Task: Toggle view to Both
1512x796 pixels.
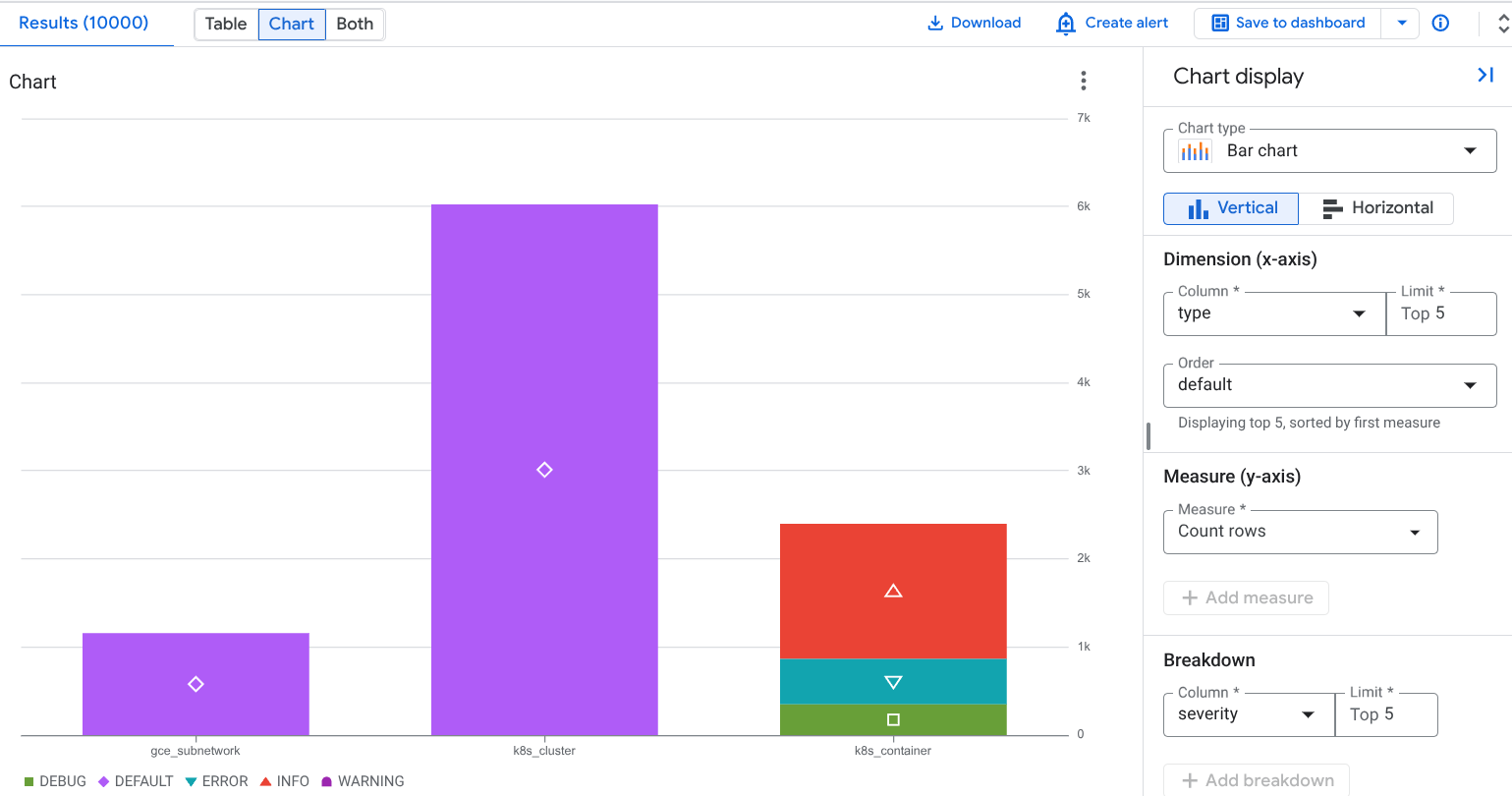Action: [355, 24]
